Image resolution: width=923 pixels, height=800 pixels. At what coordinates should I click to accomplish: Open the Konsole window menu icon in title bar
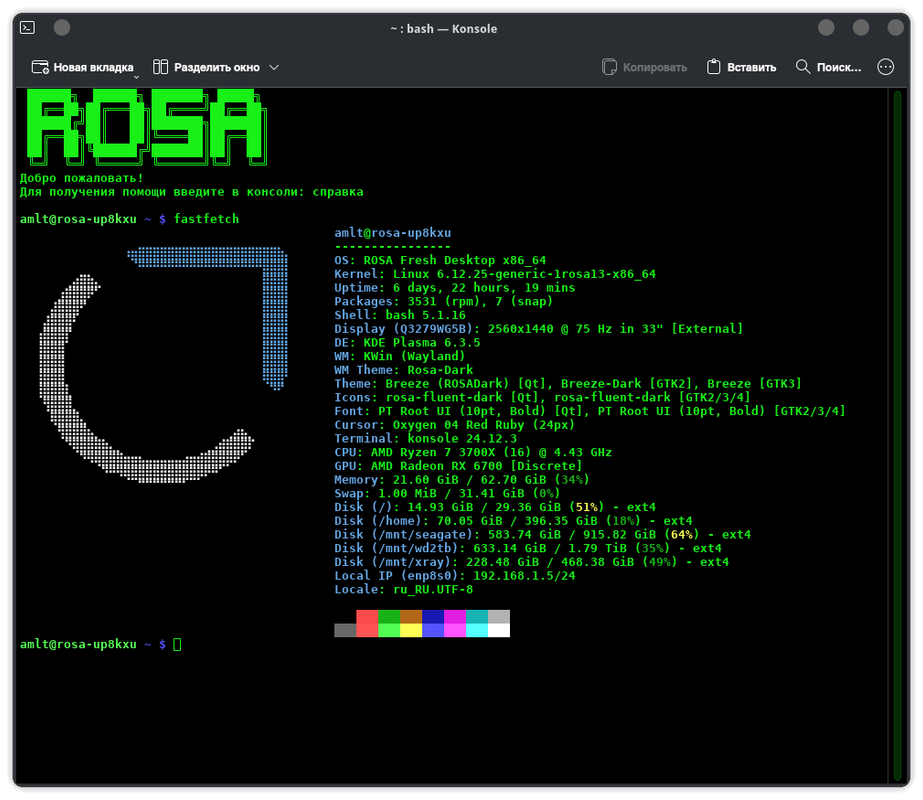click(x=27, y=28)
